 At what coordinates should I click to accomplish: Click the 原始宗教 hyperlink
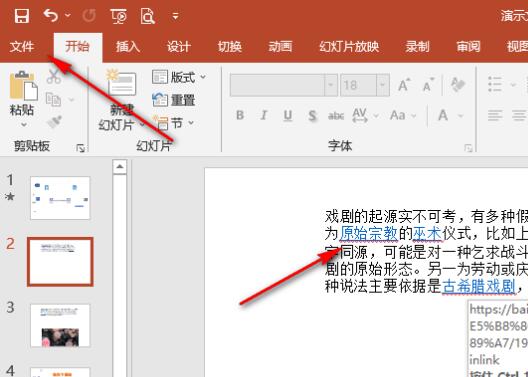tap(369, 233)
